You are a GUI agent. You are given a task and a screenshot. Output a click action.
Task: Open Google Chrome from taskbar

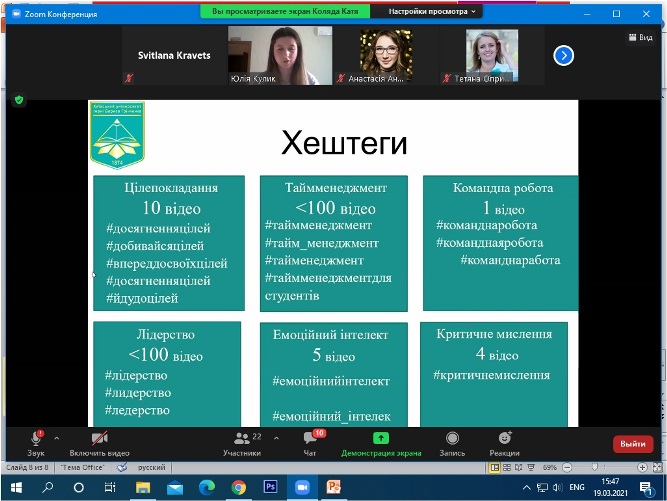pyautogui.click(x=239, y=487)
